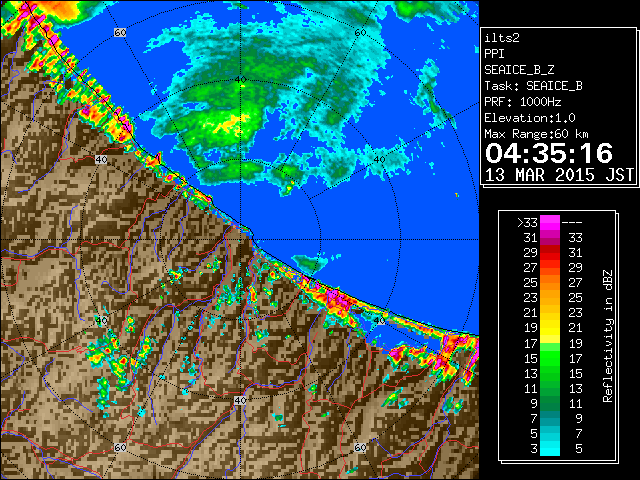Screen dimensions: 640x480
Task: Select the 'Elevation:1.0' entry
Action: [x=530, y=118]
